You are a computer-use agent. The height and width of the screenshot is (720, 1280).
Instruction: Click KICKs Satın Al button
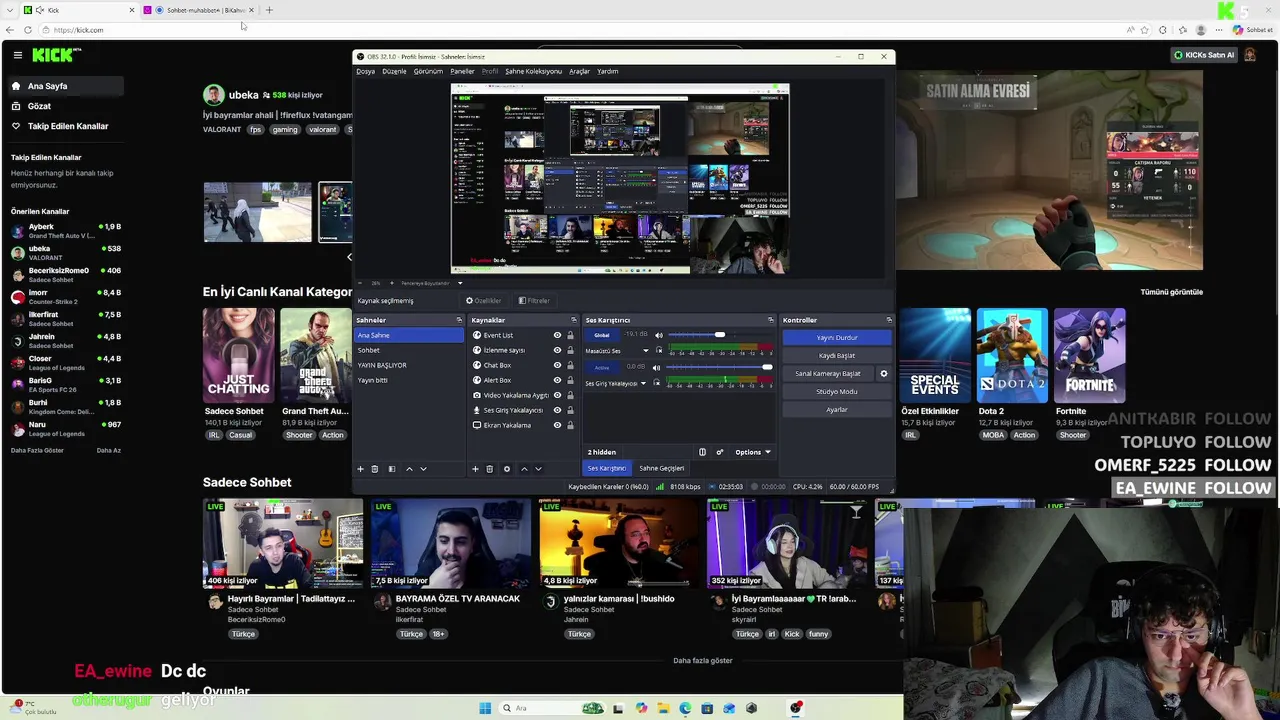click(x=1204, y=55)
